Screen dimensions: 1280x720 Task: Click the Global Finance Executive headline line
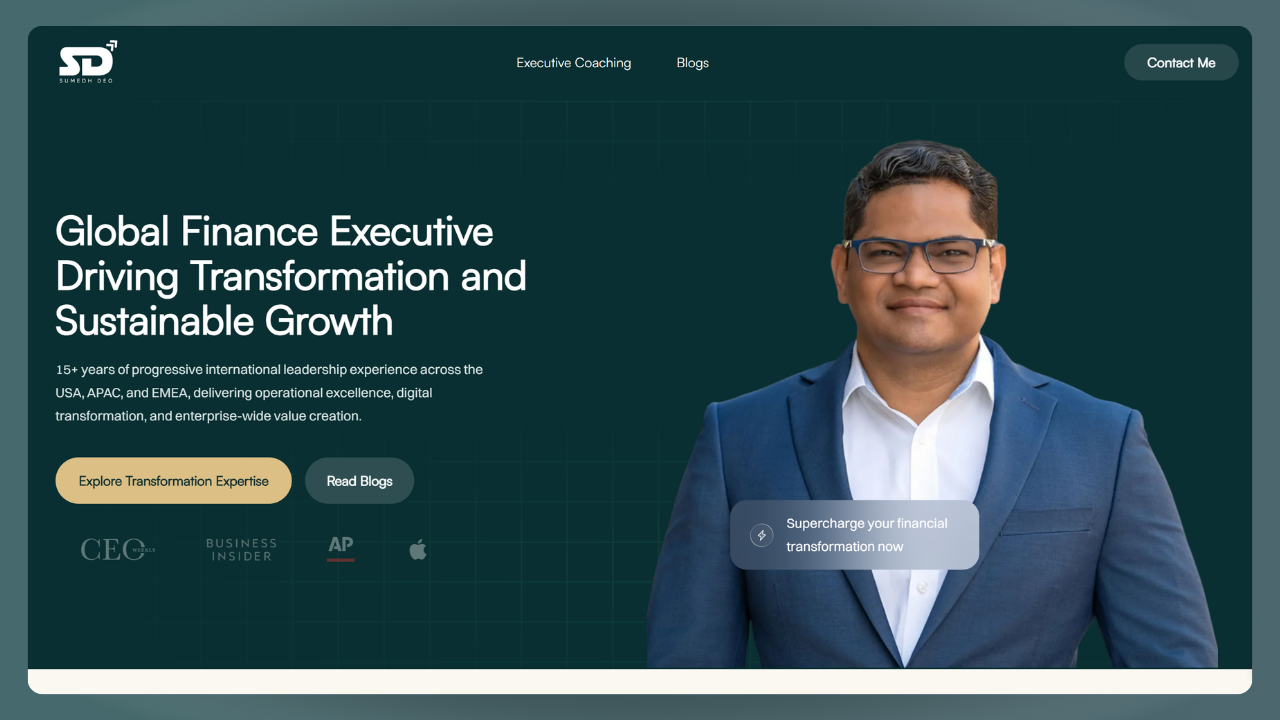[x=274, y=231]
